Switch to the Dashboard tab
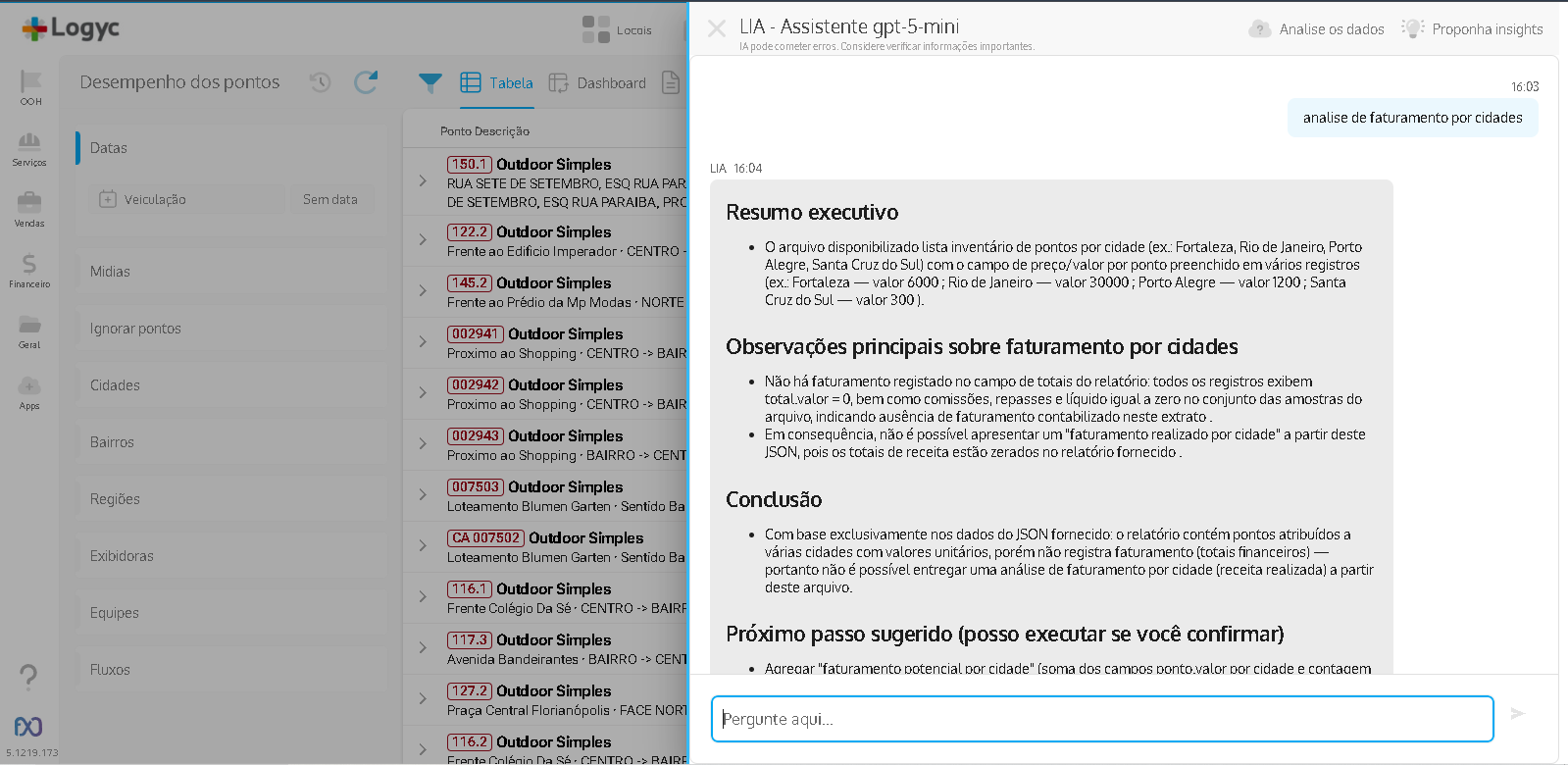Viewport: 1568px width, 765px height. pos(597,83)
